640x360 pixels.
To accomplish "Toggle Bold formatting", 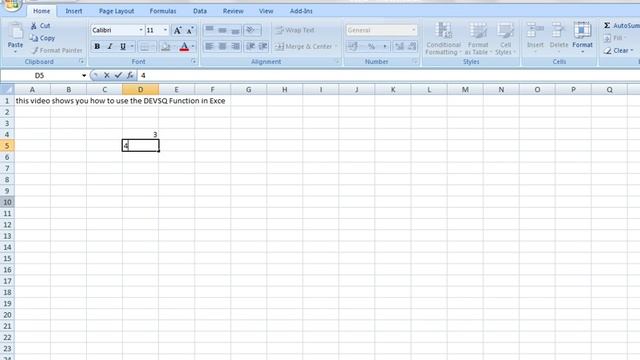I will (x=97, y=47).
